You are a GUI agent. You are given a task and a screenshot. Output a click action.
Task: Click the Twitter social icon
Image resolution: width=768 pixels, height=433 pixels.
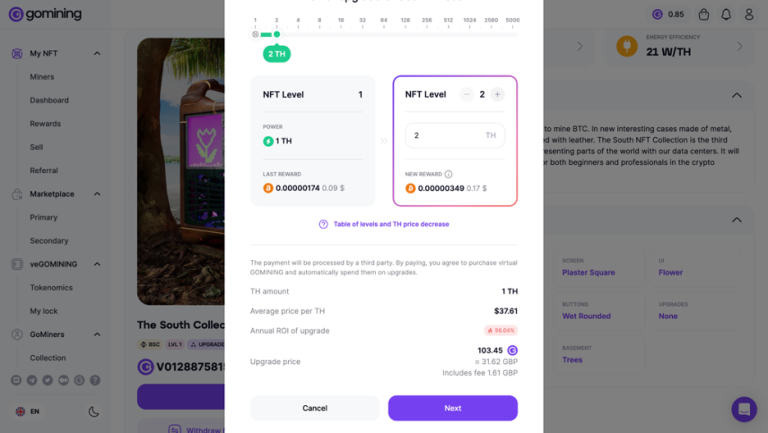coord(48,380)
